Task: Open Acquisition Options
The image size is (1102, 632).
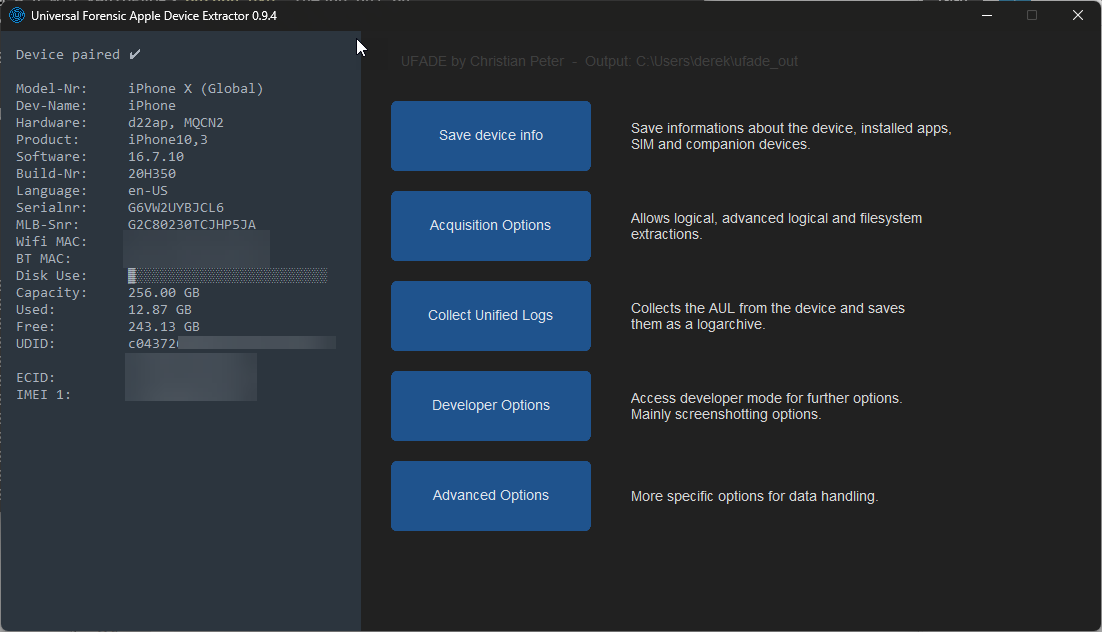Action: [490, 226]
